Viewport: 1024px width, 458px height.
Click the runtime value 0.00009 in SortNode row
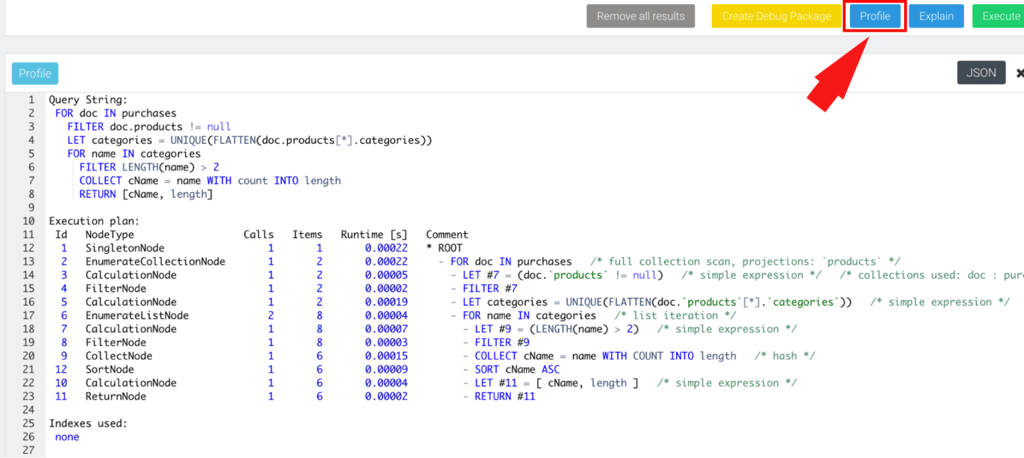(387, 369)
